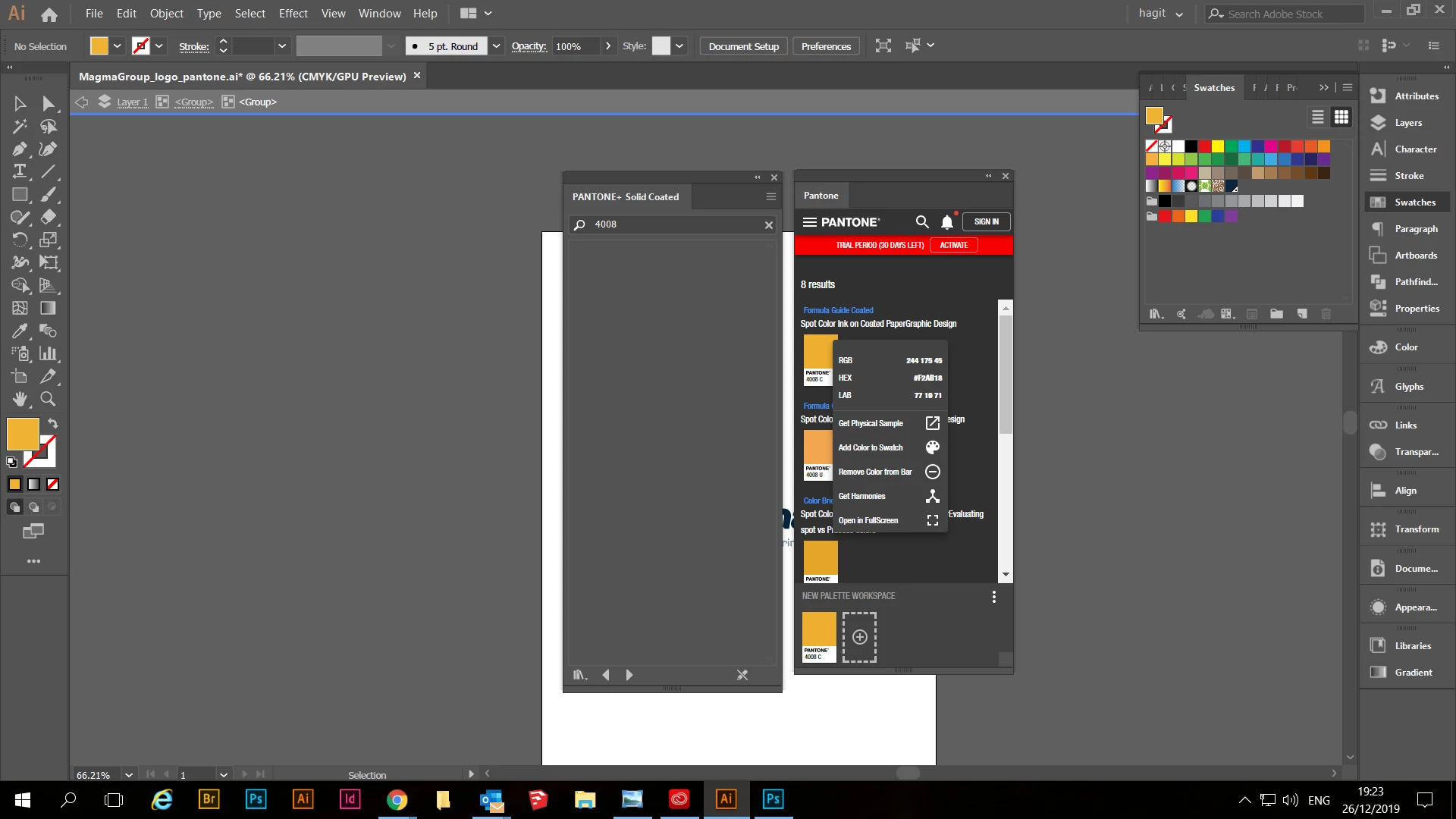Click Layer 1 breadcrumb link
Screen dimensions: 1456x819
click(132, 102)
